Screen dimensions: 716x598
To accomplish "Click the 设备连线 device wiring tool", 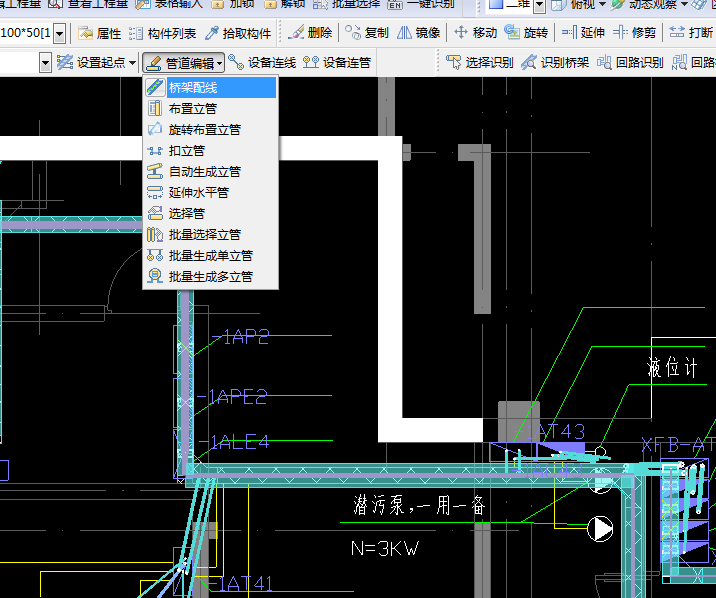I will click(x=262, y=63).
